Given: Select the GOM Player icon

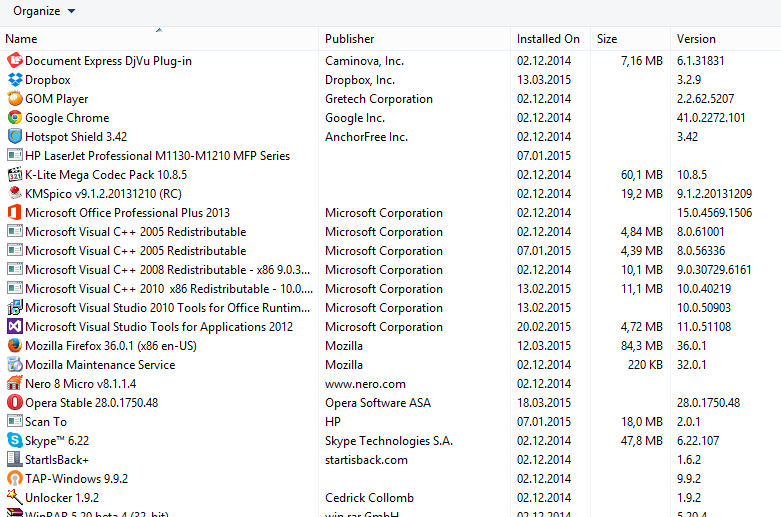Looking at the screenshot, I should (15, 99).
